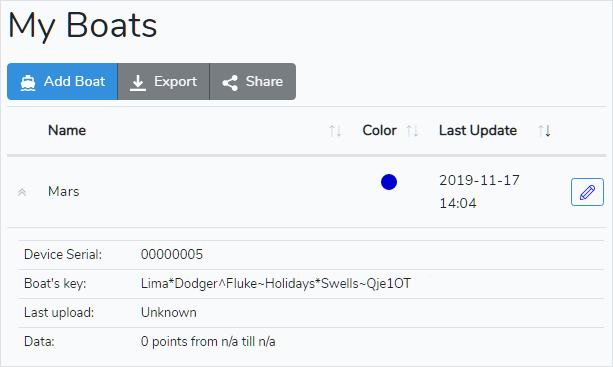613x367 pixels.
Task: Click the download arrow icon on Export
Action: coord(138,82)
